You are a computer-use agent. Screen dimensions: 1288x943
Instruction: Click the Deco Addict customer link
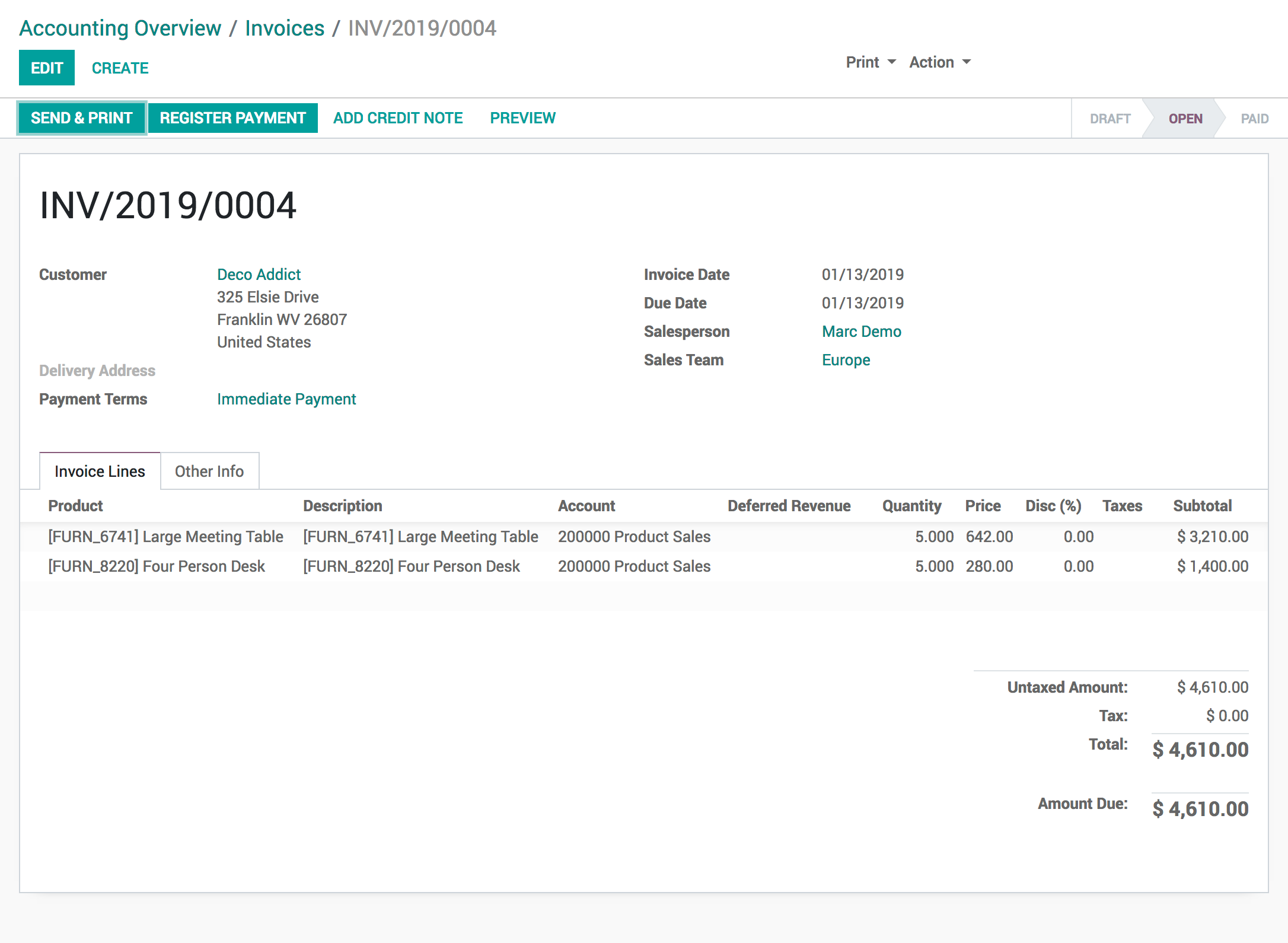258,274
